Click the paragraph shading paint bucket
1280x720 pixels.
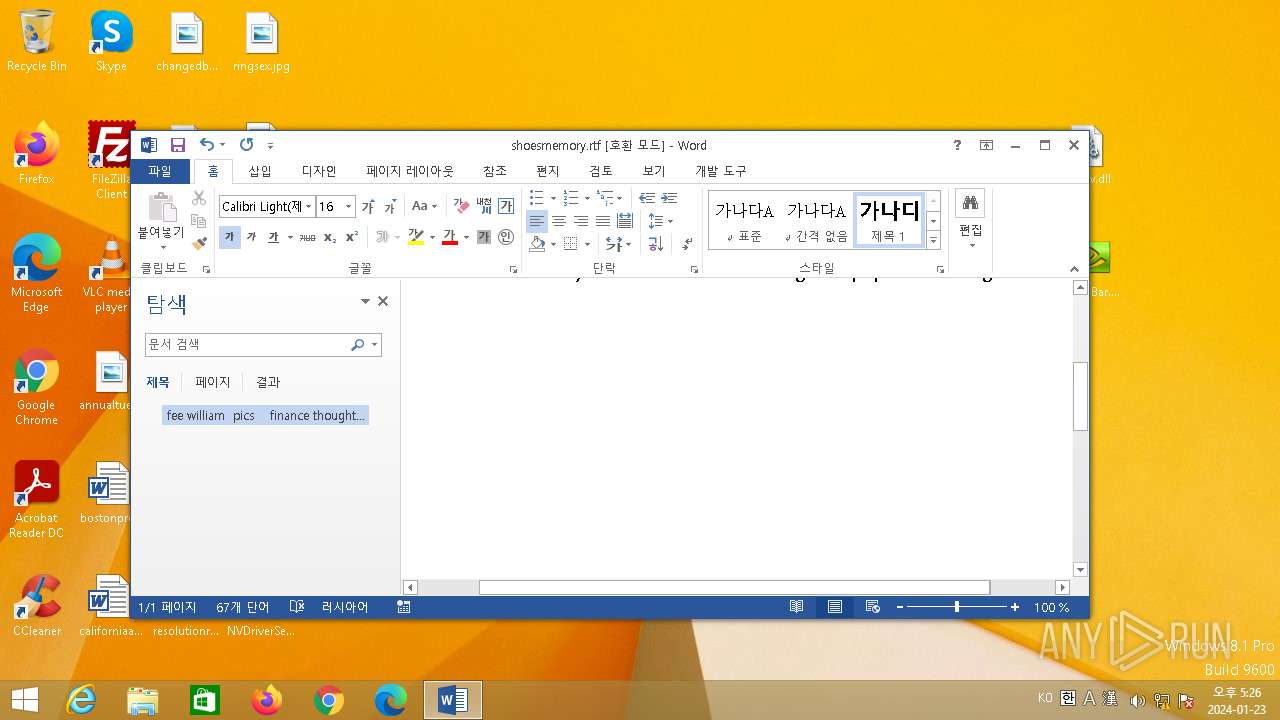[x=537, y=244]
